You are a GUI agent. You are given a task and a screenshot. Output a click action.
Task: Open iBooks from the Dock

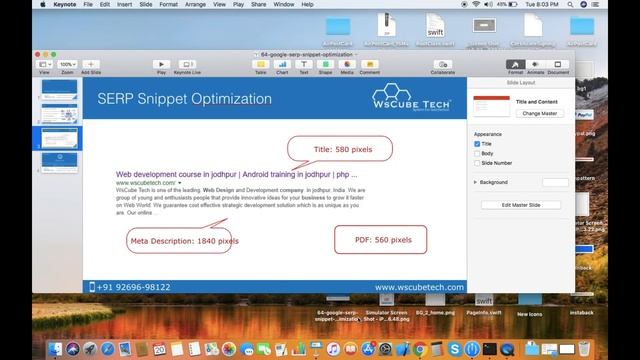pyautogui.click(x=350, y=349)
